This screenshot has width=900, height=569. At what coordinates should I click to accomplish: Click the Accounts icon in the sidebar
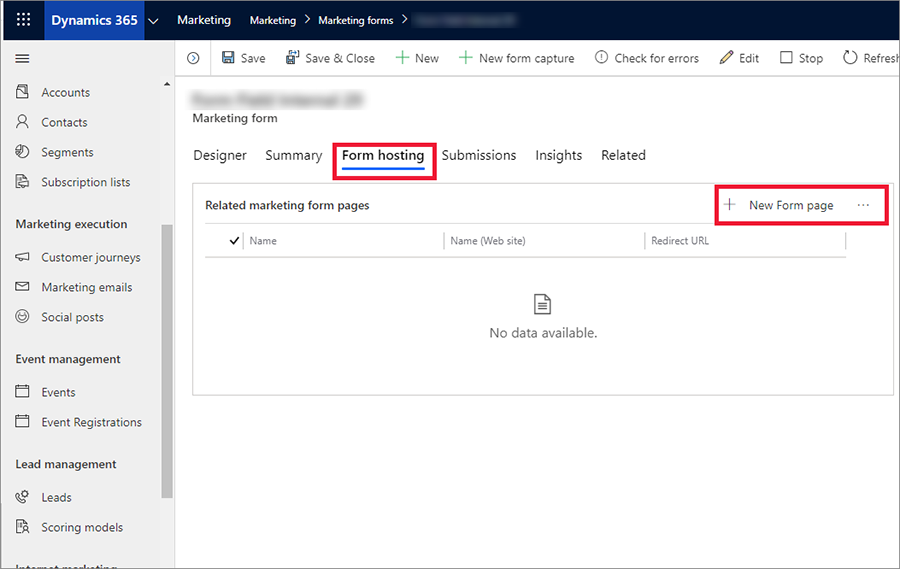coord(22,92)
